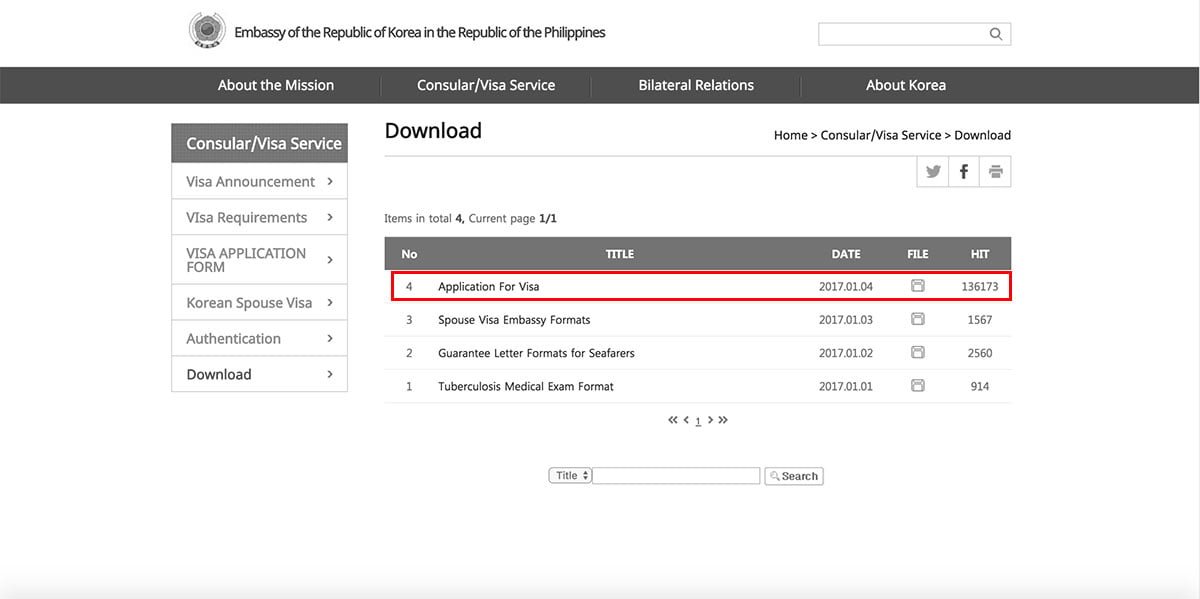Click the bottom search text field
This screenshot has width=1200, height=599.
[x=676, y=476]
